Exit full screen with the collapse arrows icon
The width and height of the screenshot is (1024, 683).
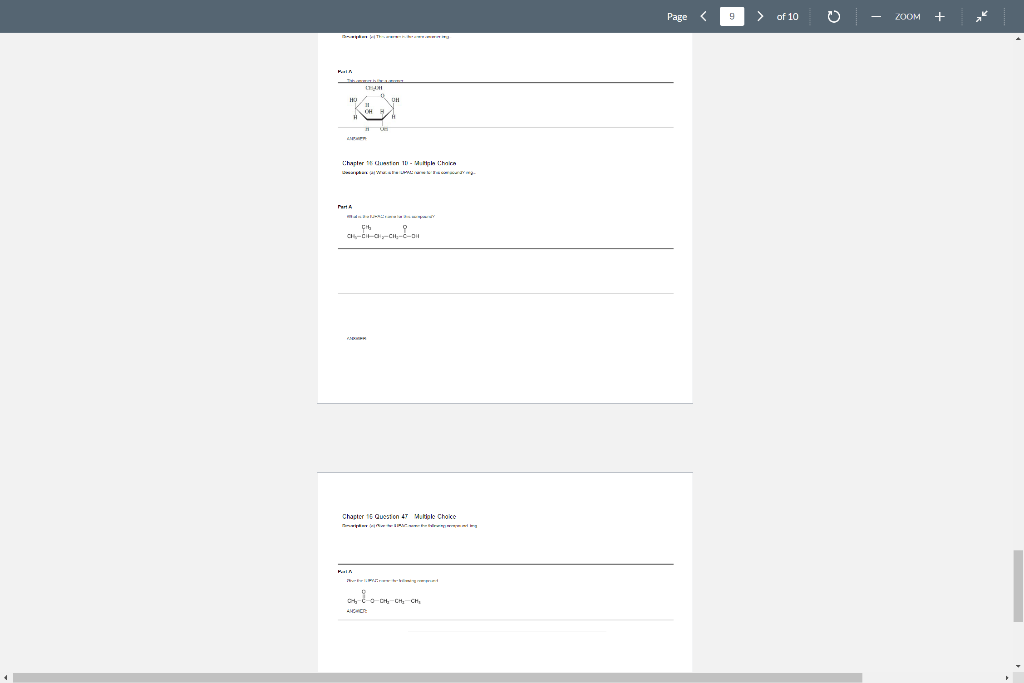pos(982,16)
